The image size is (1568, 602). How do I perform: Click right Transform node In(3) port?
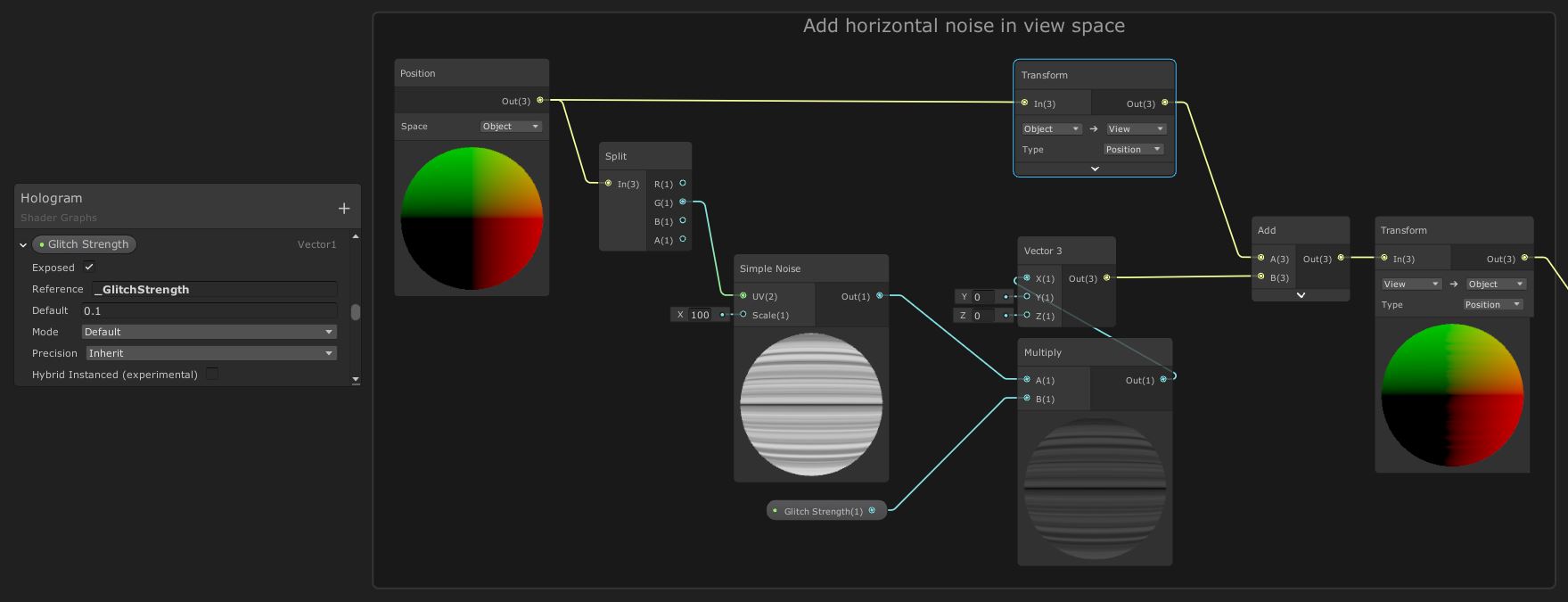(1383, 258)
